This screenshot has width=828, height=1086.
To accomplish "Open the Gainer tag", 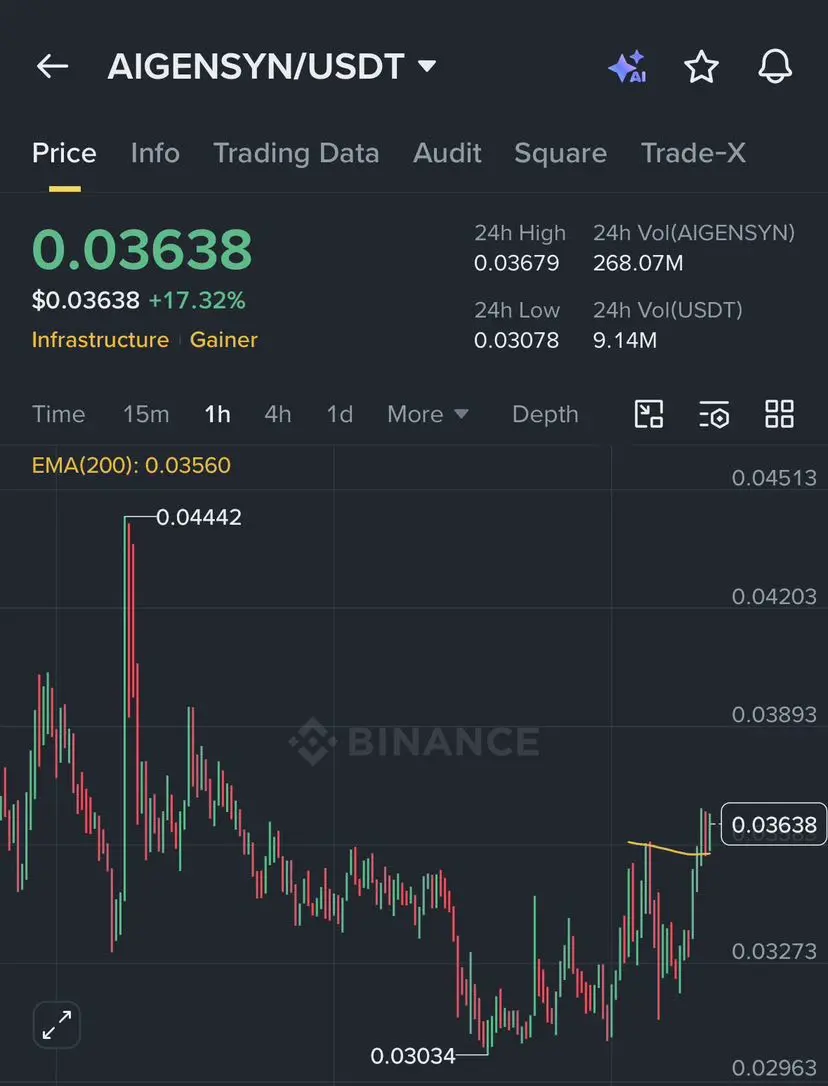I will [x=224, y=339].
